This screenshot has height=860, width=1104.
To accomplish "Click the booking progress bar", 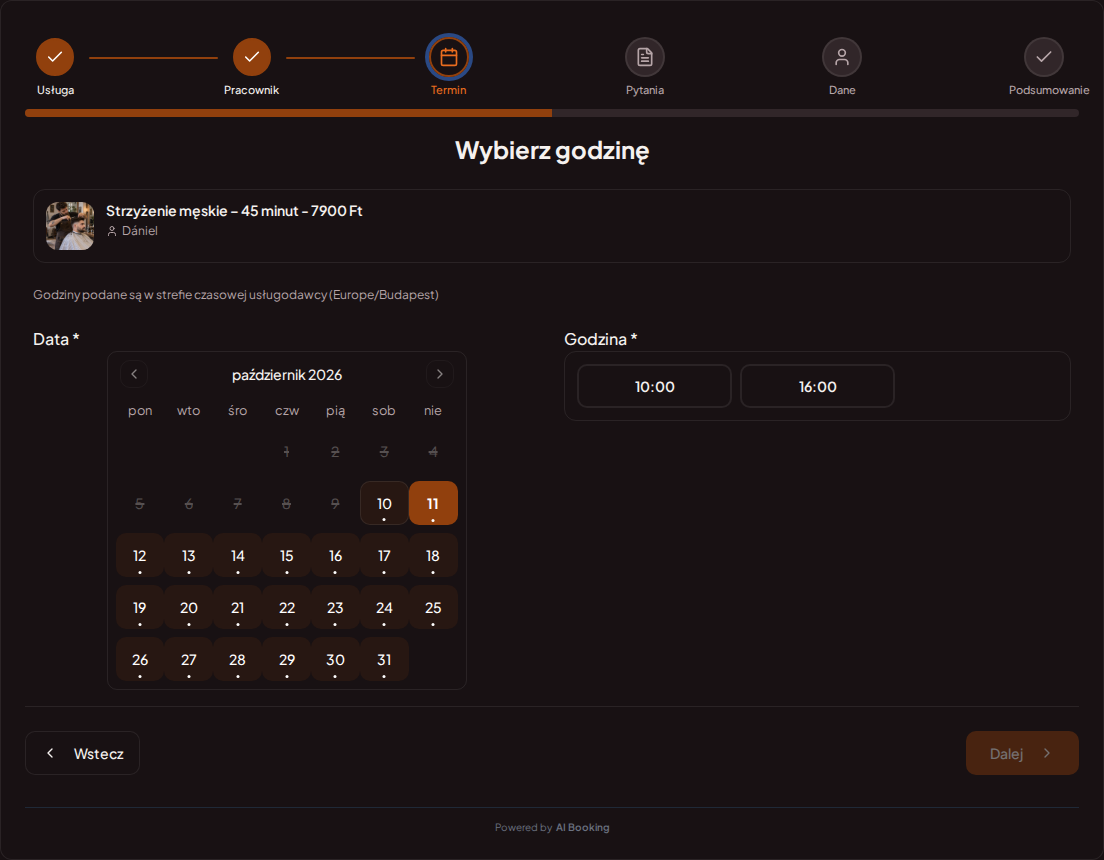I will (x=552, y=113).
